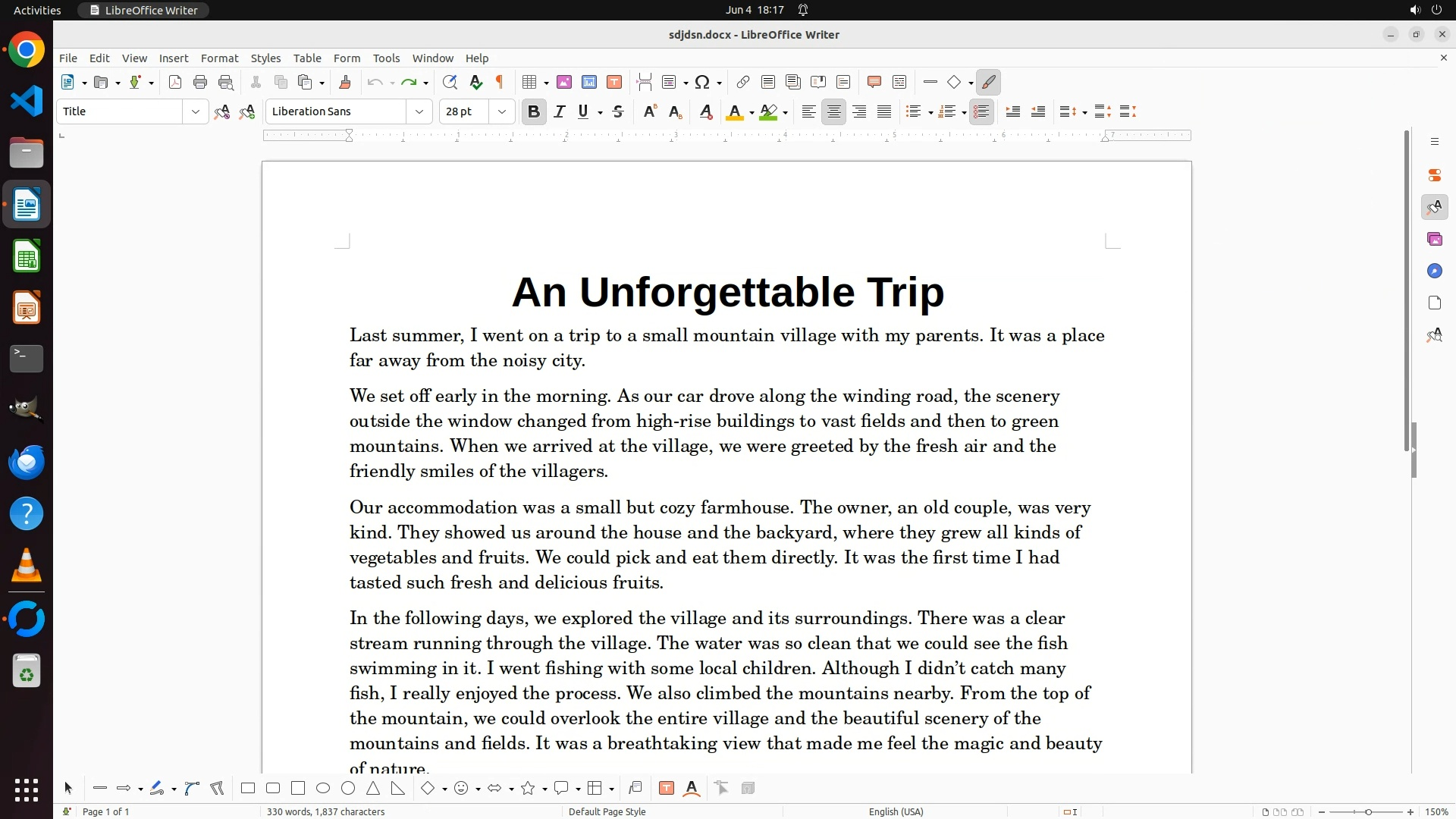Toggle Italic formatting button
This screenshot has width=1456, height=819.
click(560, 111)
